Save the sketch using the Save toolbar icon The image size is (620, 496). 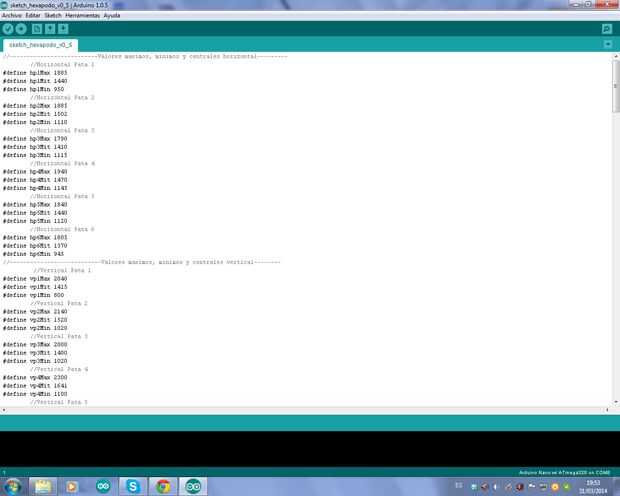pyautogui.click(x=63, y=29)
